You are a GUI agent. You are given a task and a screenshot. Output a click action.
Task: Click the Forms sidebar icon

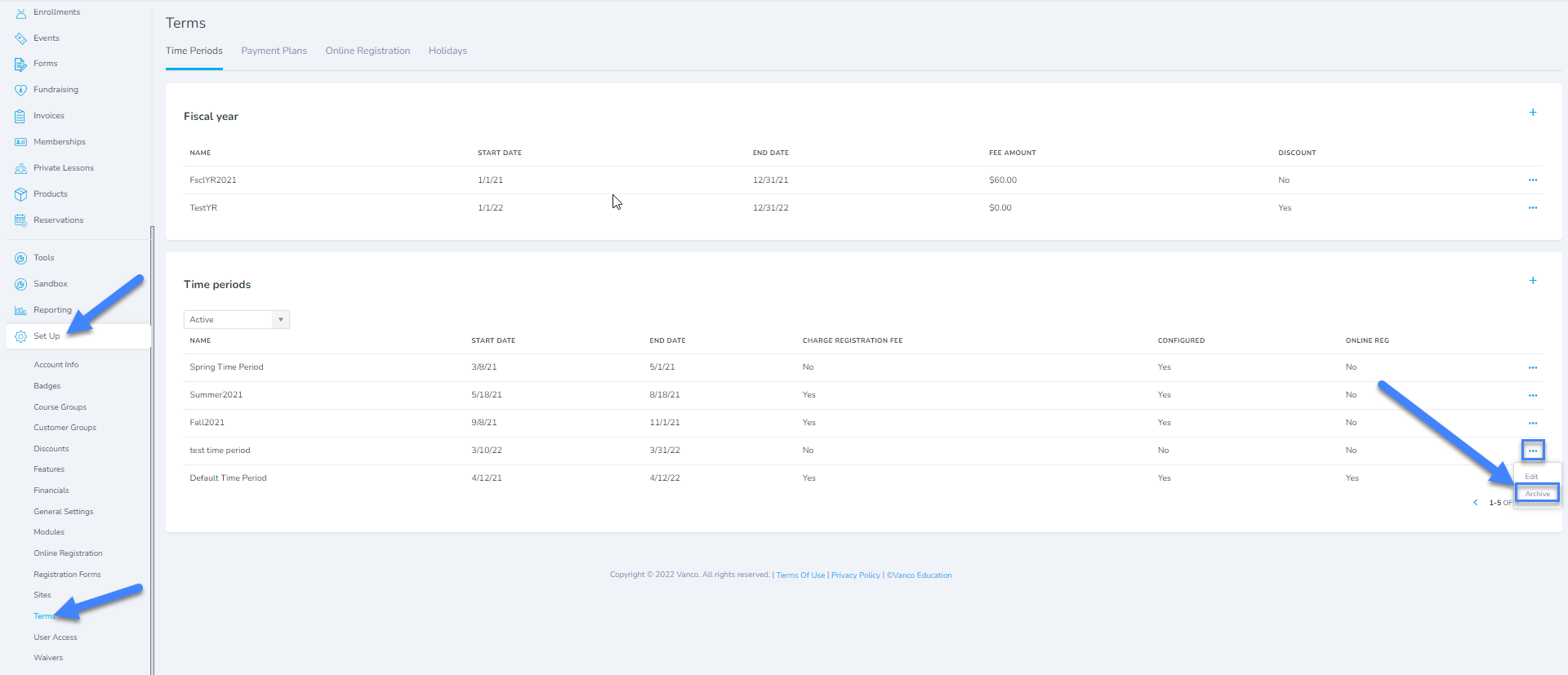click(x=20, y=64)
